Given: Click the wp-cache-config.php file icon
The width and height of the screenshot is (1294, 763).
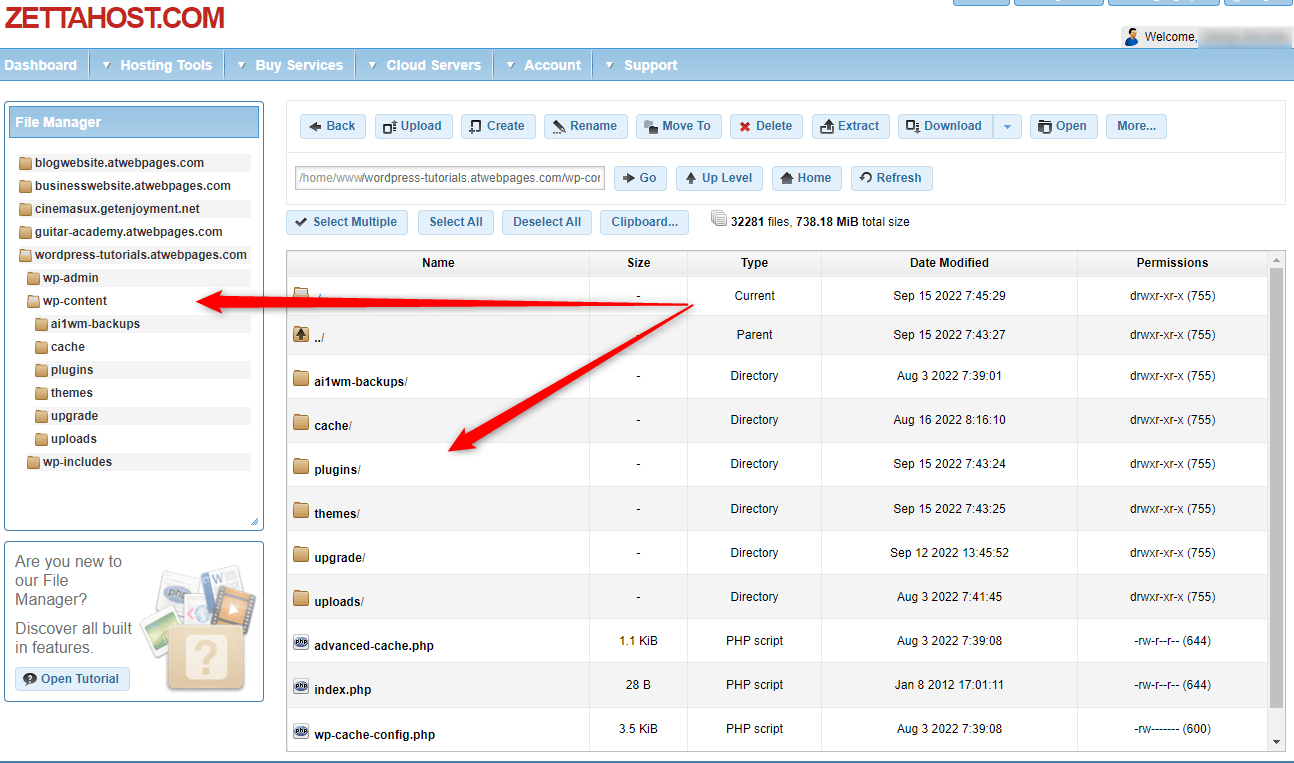Looking at the screenshot, I should (x=301, y=731).
